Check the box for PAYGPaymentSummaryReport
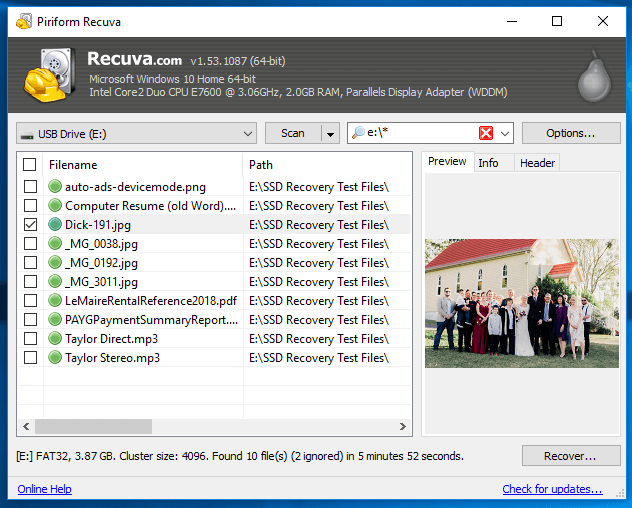This screenshot has height=508, width=632. pyautogui.click(x=30, y=319)
